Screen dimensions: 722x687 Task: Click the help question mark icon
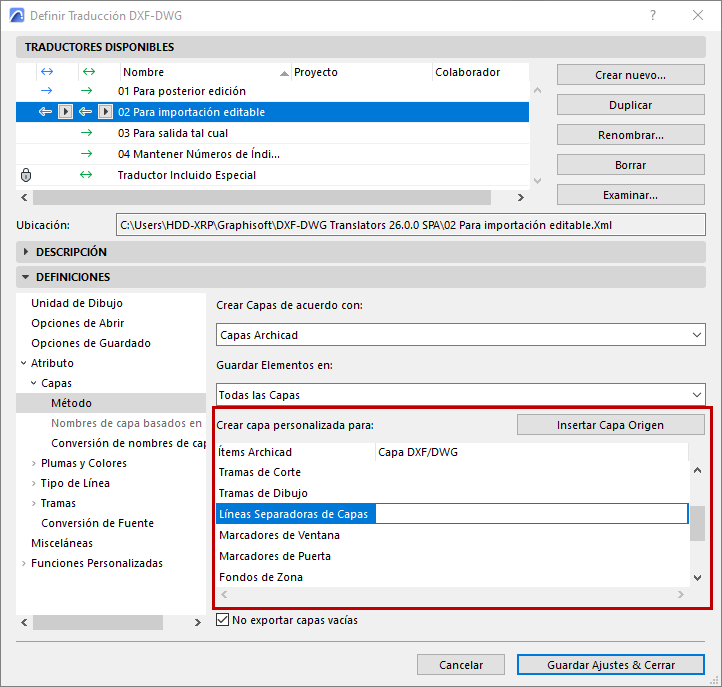[x=653, y=15]
